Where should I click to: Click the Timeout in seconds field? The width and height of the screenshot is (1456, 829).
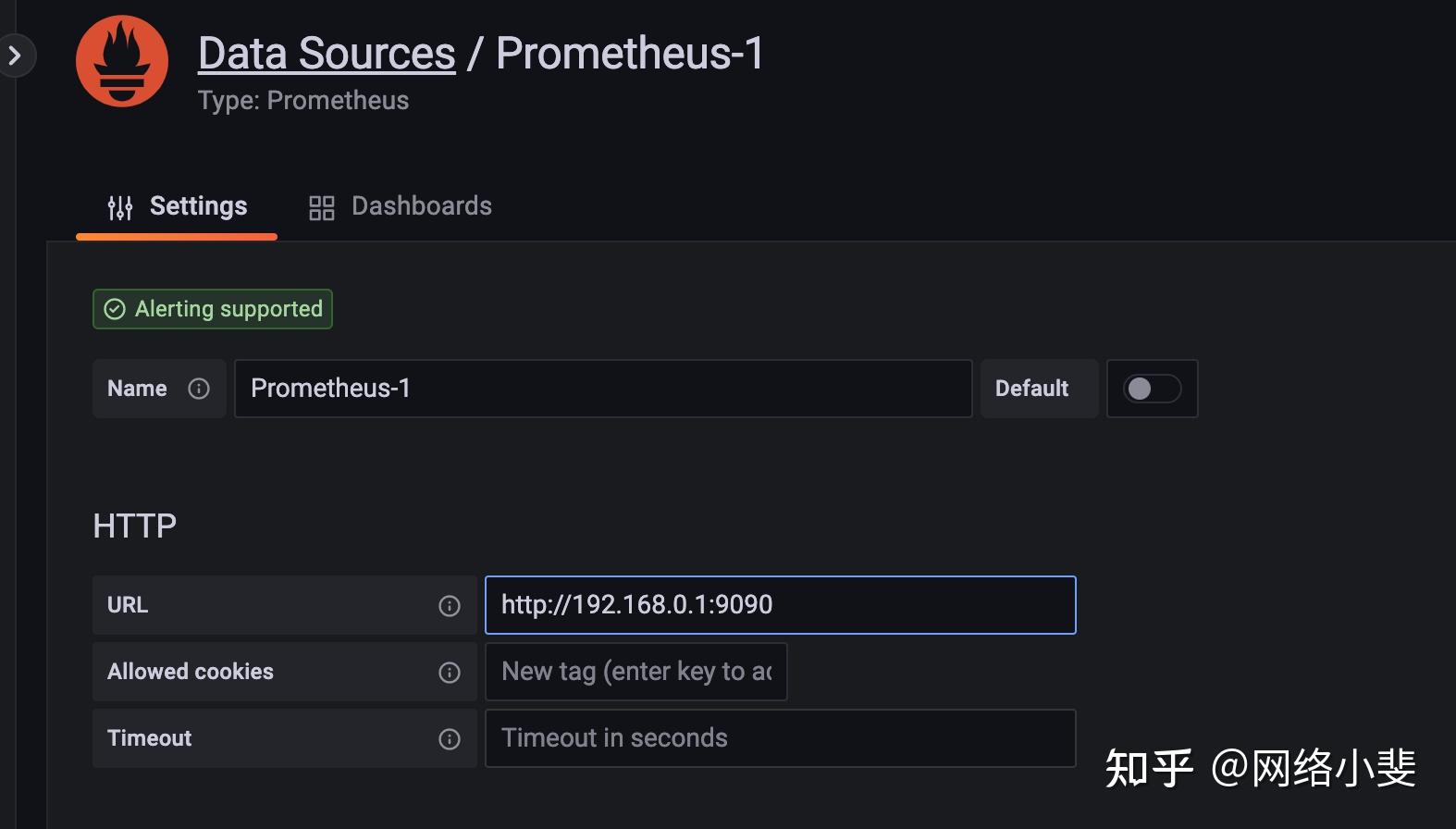point(781,738)
